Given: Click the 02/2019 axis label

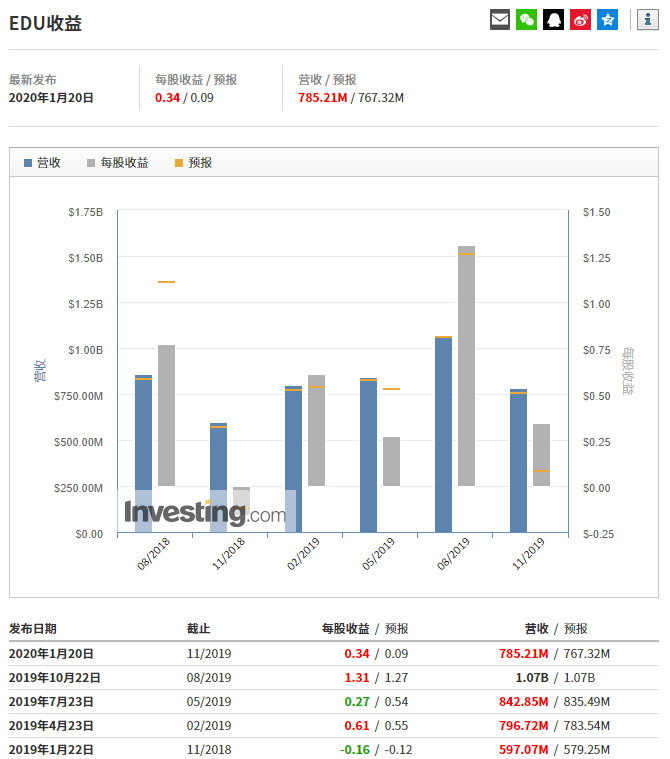Looking at the screenshot, I should (304, 554).
